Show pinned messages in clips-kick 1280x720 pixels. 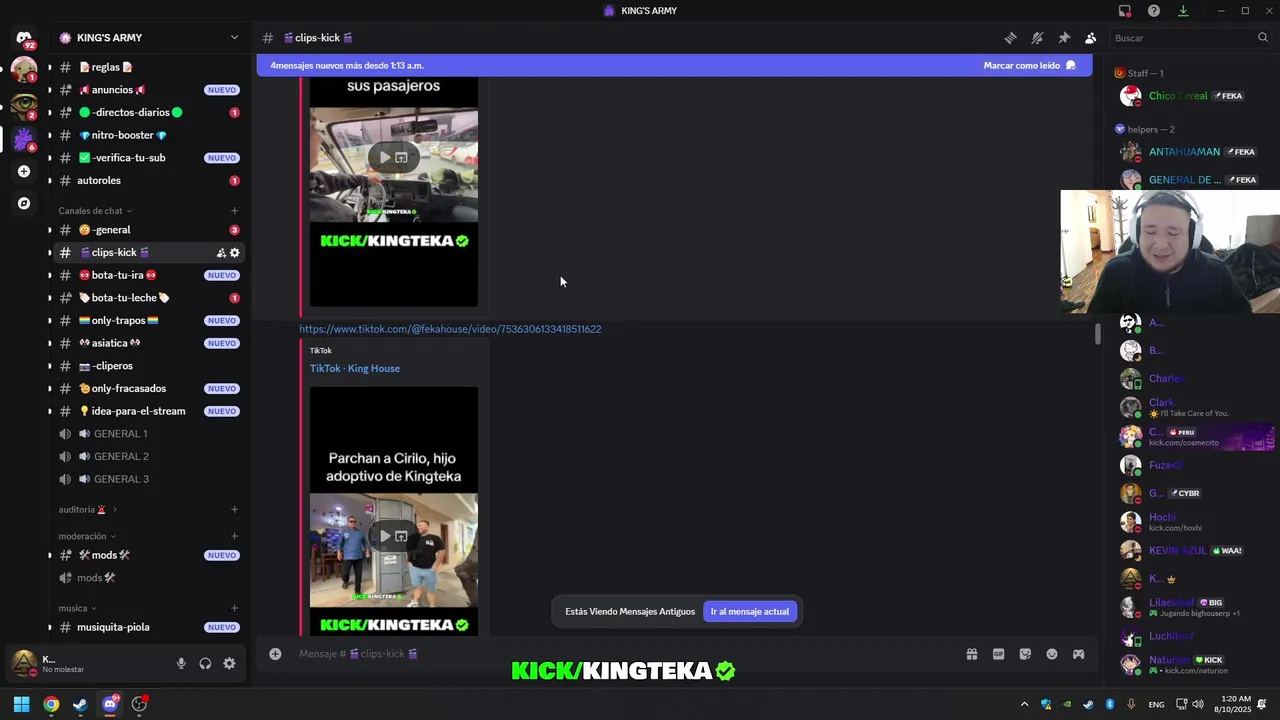pyautogui.click(x=1064, y=38)
